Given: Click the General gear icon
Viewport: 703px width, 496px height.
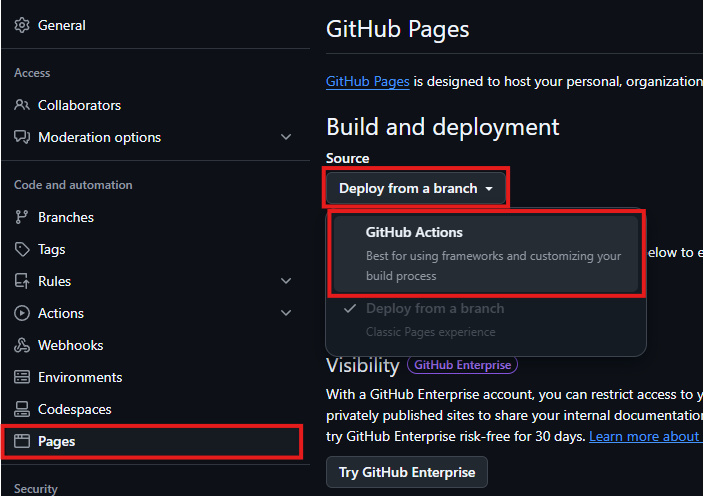Looking at the screenshot, I should pos(22,25).
